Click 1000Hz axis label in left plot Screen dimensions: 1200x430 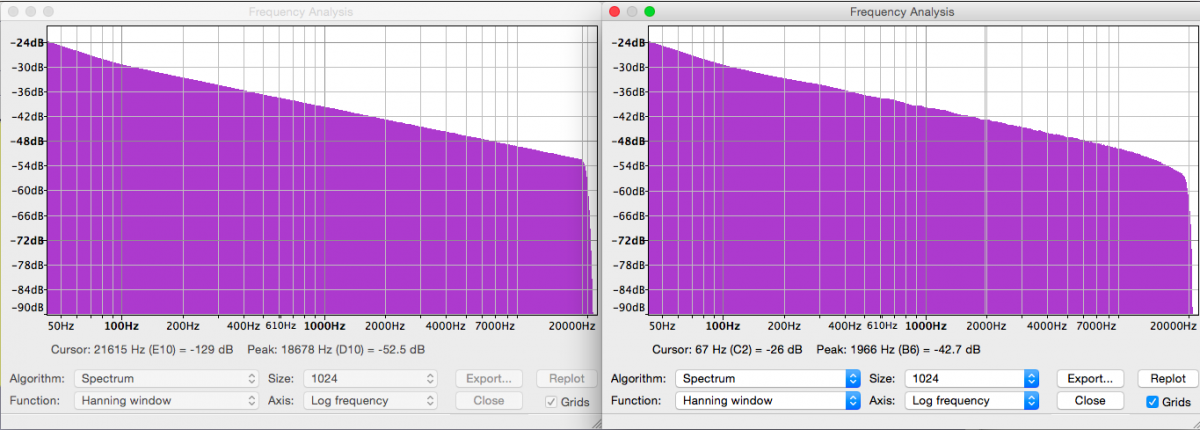(x=324, y=326)
